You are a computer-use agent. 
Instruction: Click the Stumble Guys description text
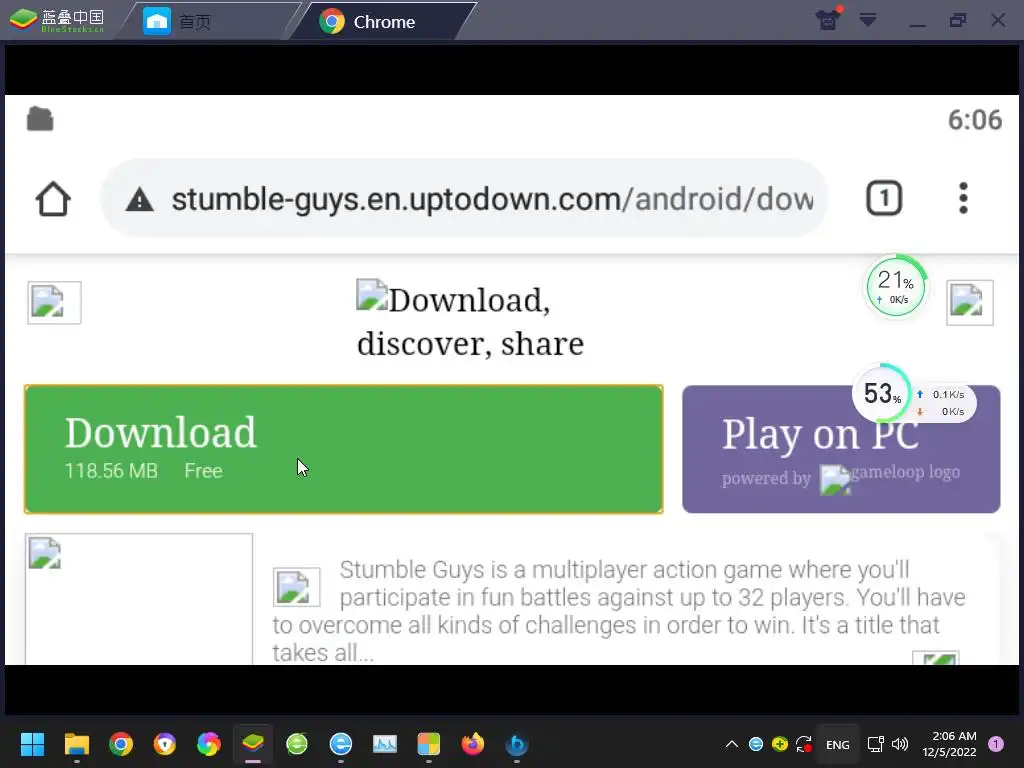tap(619, 611)
